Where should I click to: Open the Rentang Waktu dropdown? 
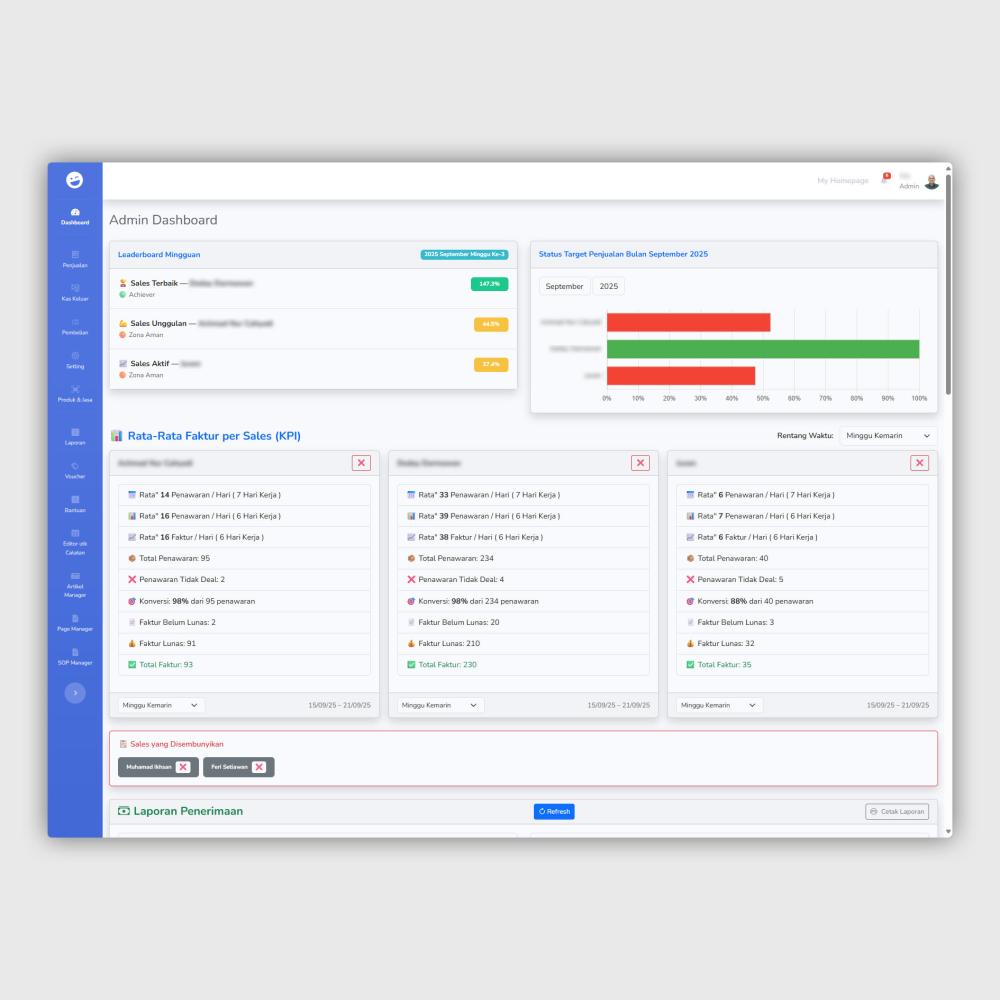888,436
